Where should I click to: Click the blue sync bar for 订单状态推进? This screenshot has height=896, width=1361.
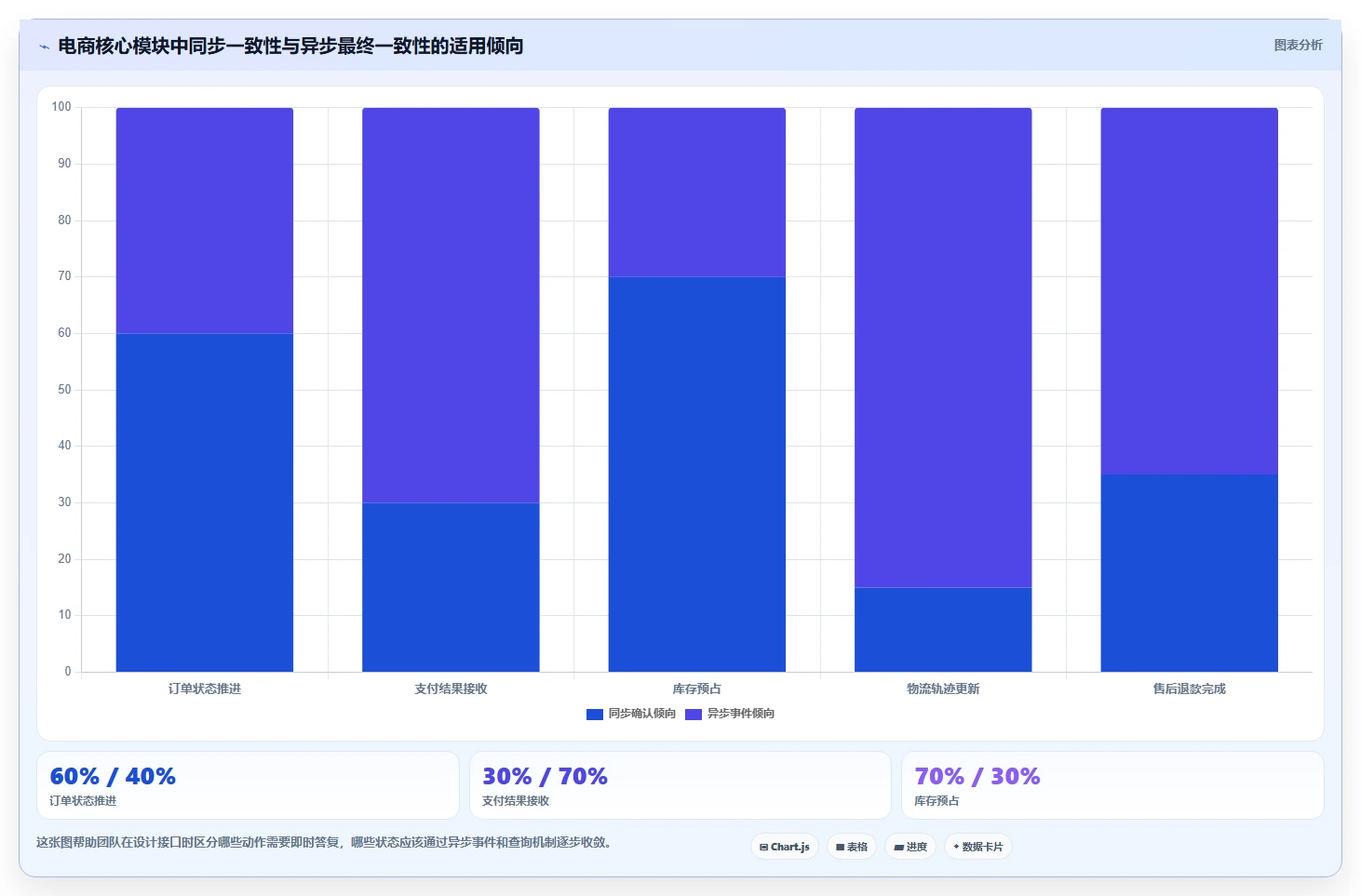tap(205, 502)
